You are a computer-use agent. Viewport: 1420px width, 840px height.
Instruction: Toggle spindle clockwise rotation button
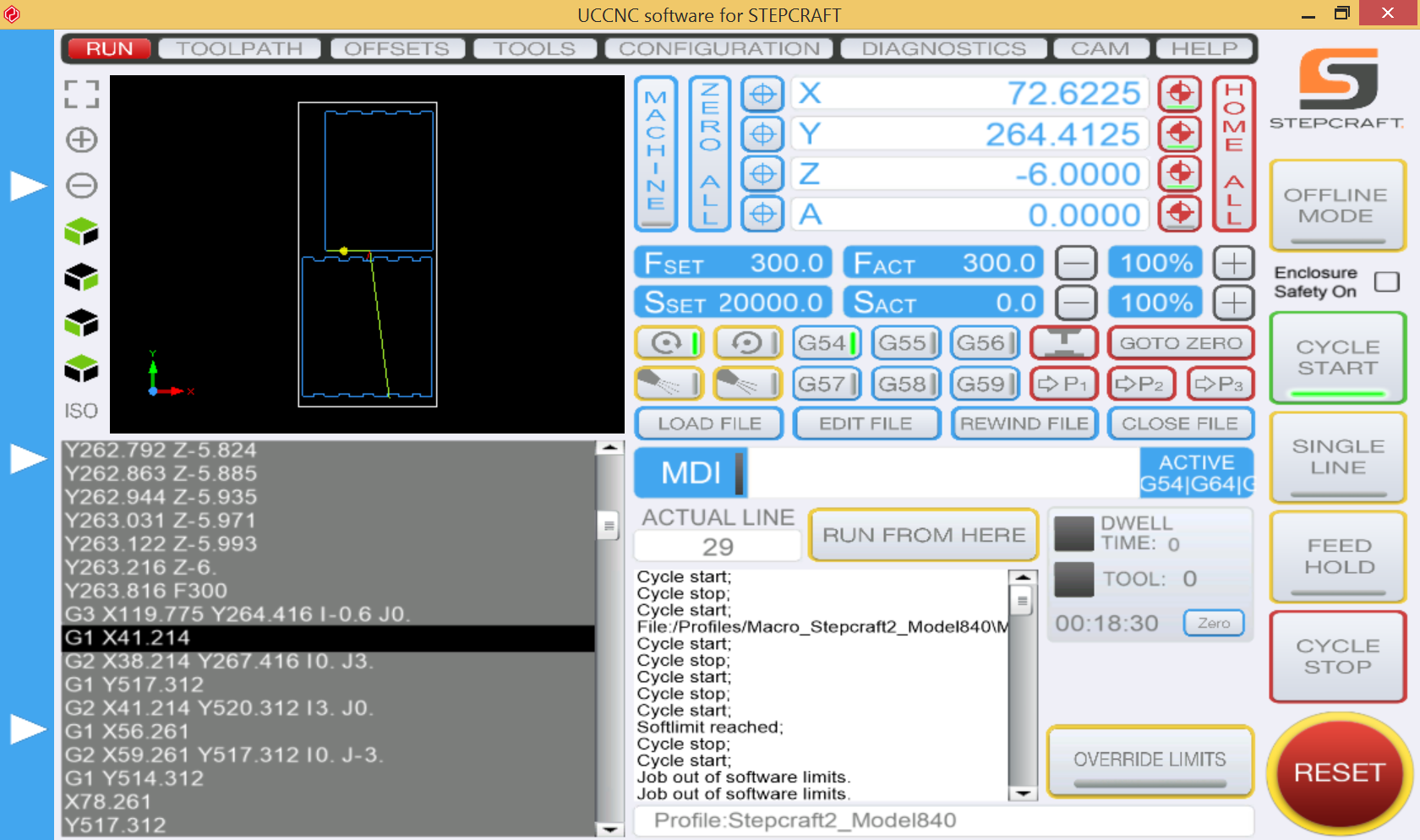tap(669, 343)
